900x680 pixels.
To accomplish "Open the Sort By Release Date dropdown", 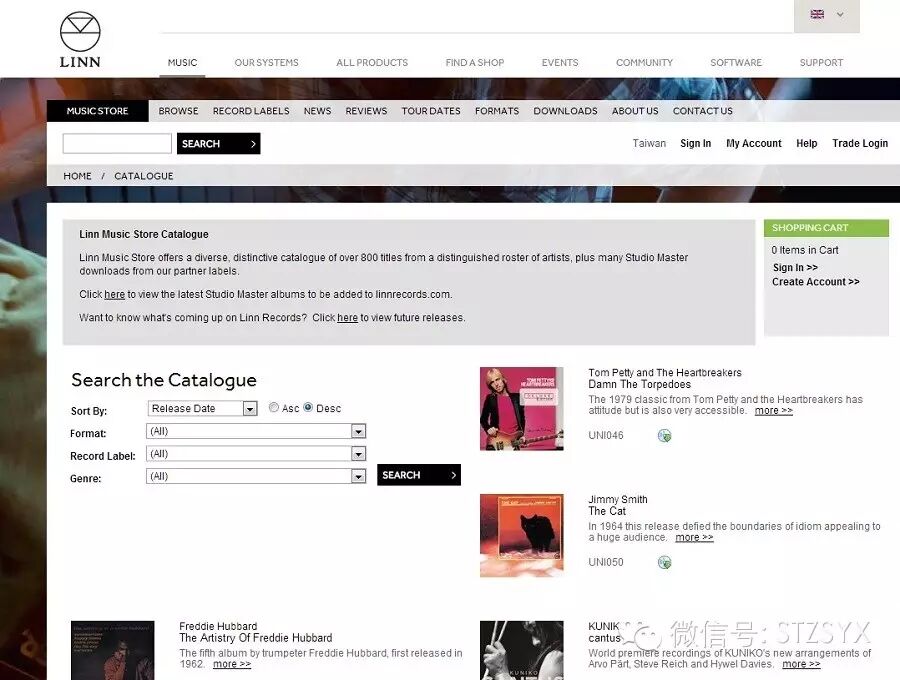I will click(203, 409).
